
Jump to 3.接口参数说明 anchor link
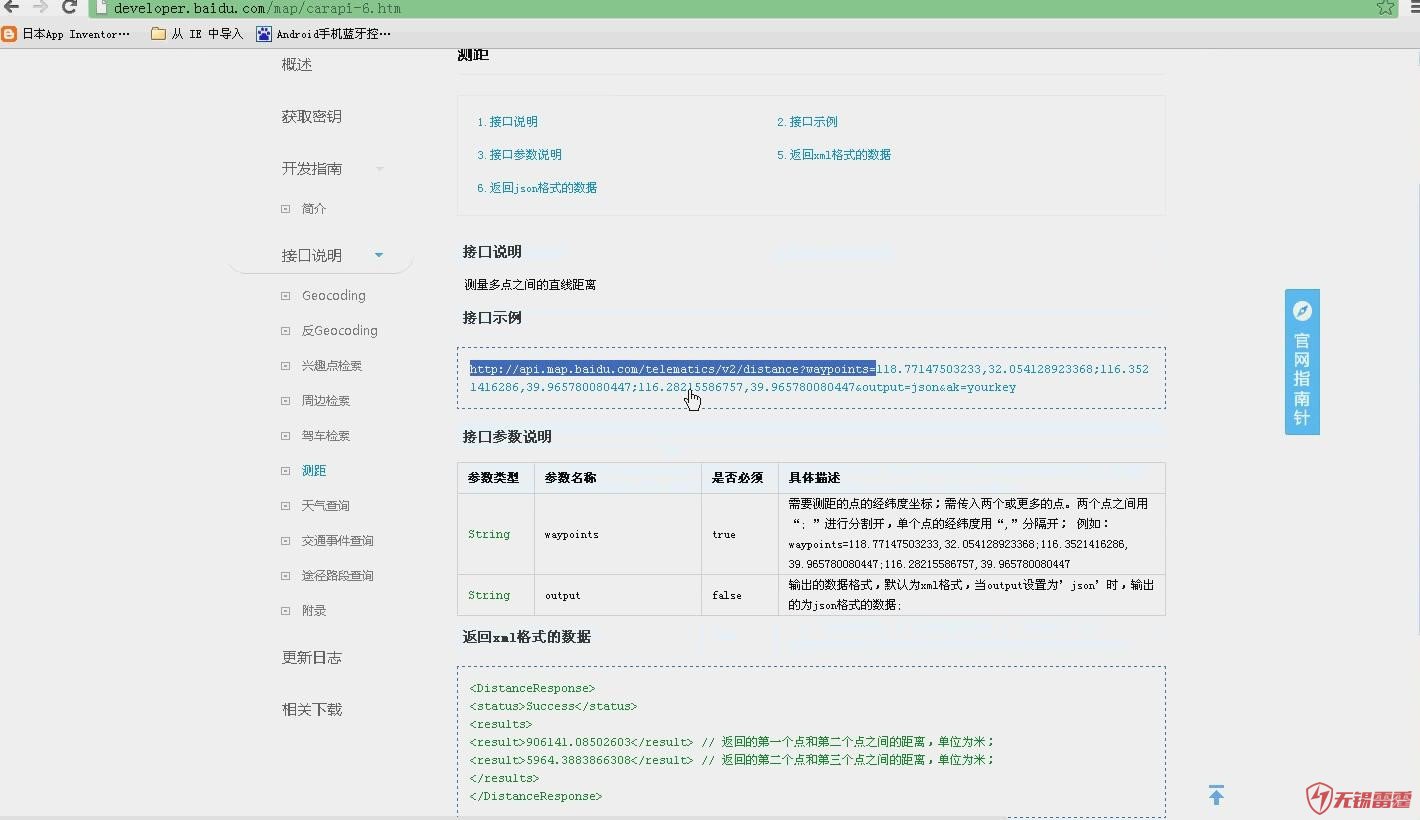click(x=519, y=155)
